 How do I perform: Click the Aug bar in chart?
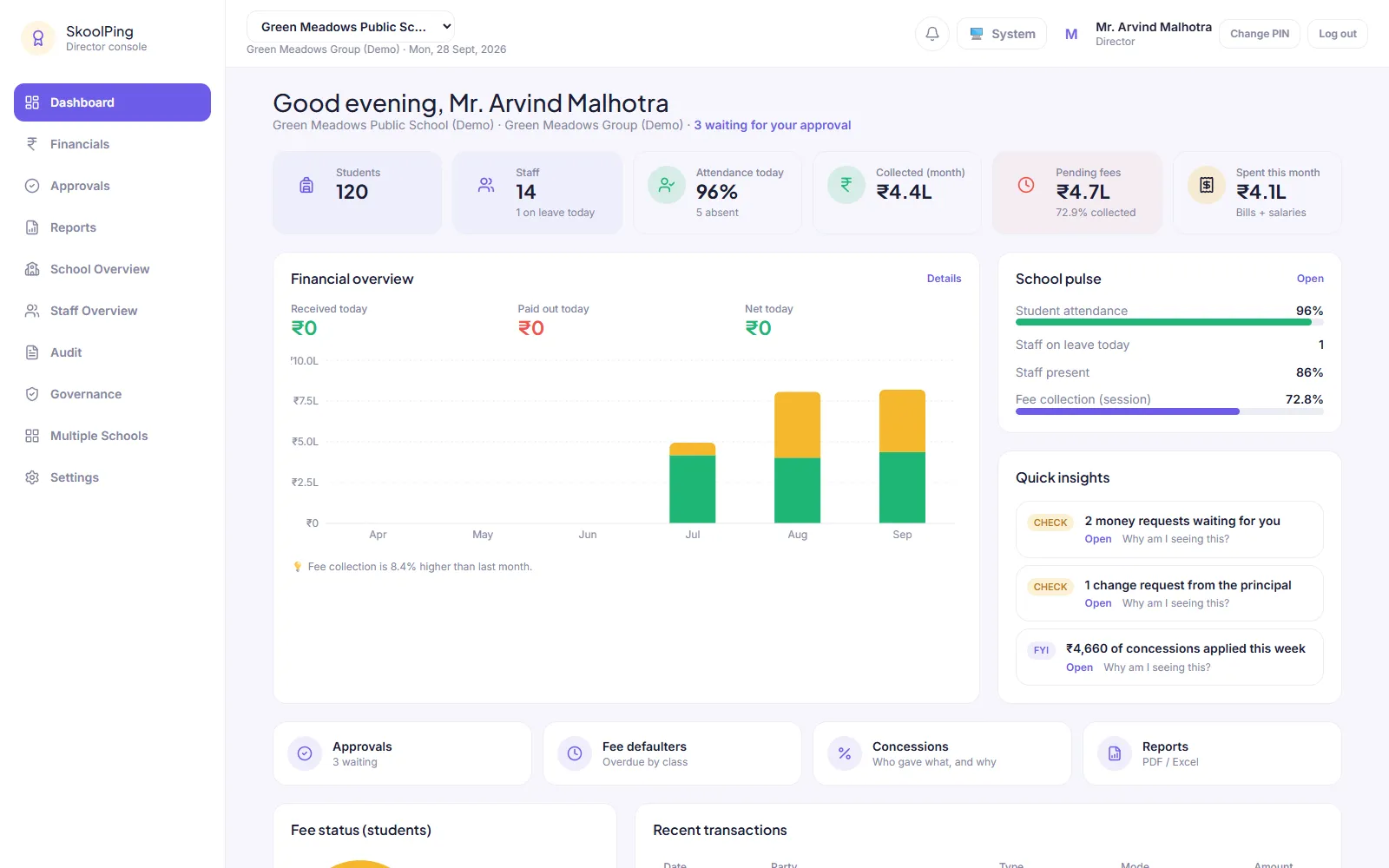(797, 457)
